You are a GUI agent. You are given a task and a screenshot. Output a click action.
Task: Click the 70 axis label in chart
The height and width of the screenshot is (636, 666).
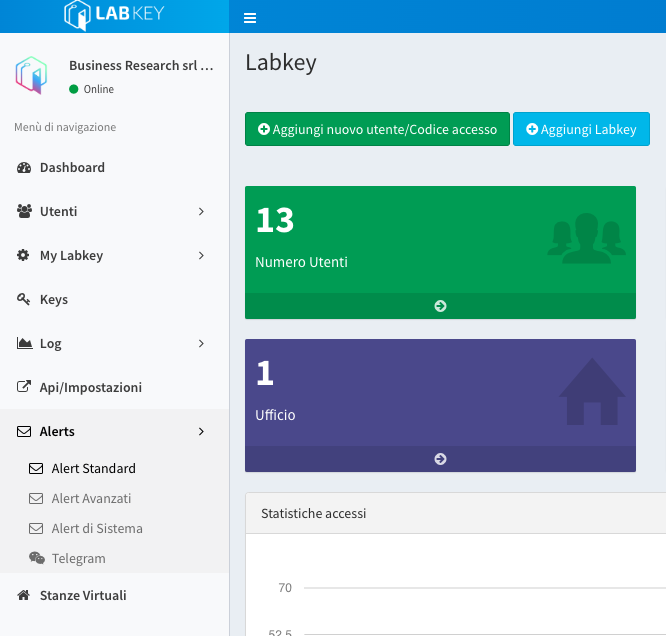[285, 588]
